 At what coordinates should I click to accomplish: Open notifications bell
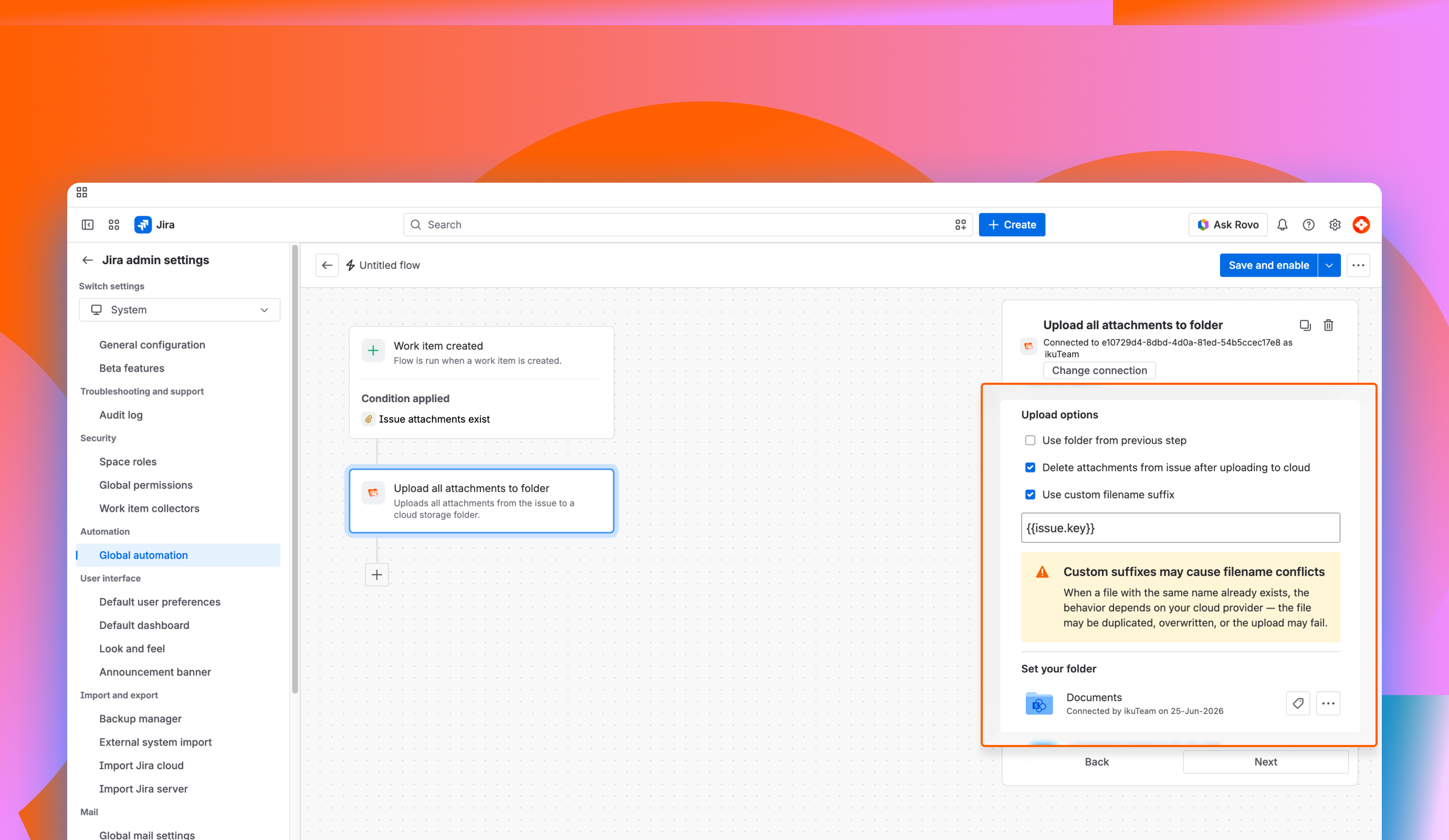coord(1282,225)
